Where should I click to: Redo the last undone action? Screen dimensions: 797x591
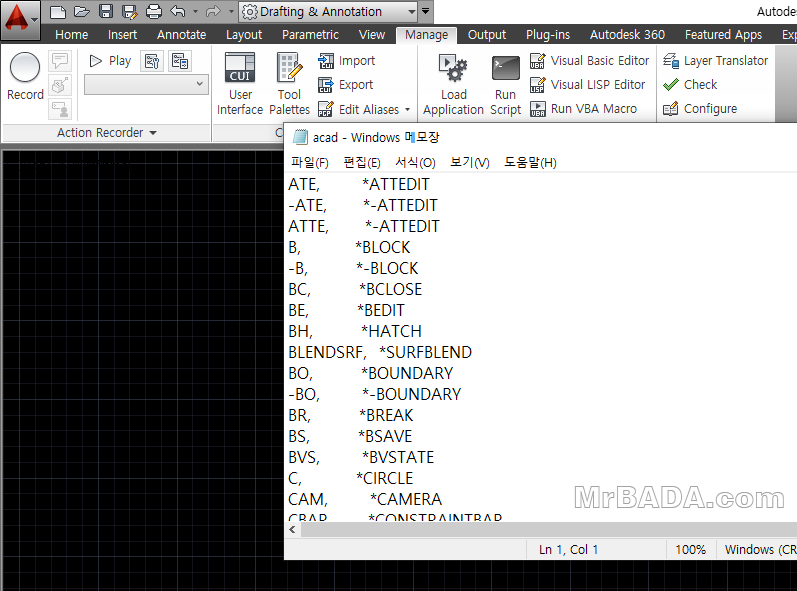pos(213,12)
